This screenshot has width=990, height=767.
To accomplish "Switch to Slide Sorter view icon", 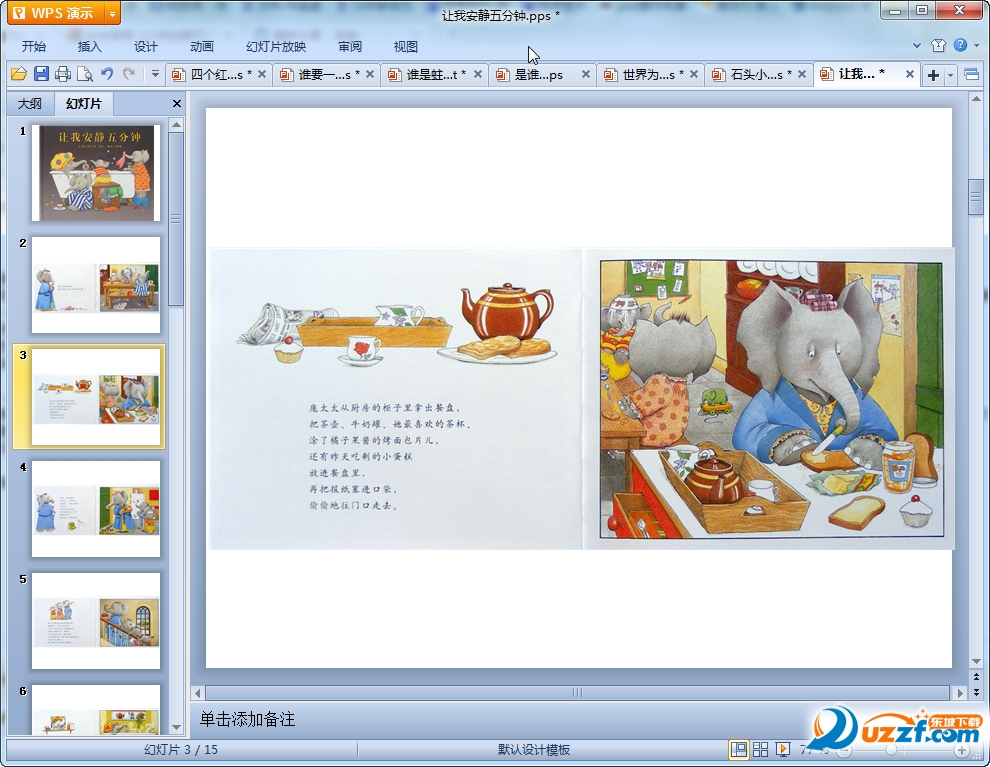I will [760, 750].
